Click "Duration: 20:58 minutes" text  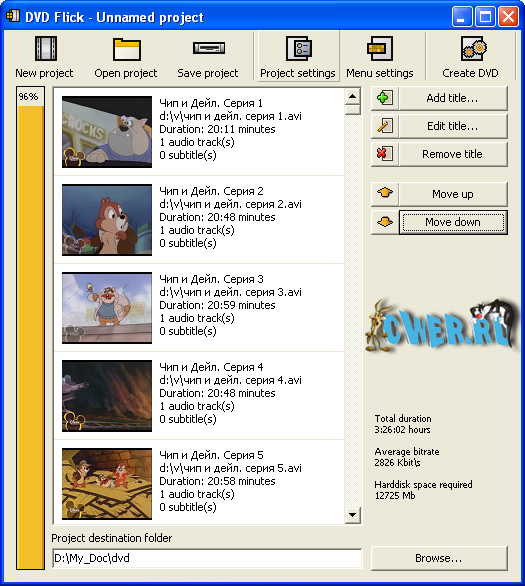pos(217,481)
